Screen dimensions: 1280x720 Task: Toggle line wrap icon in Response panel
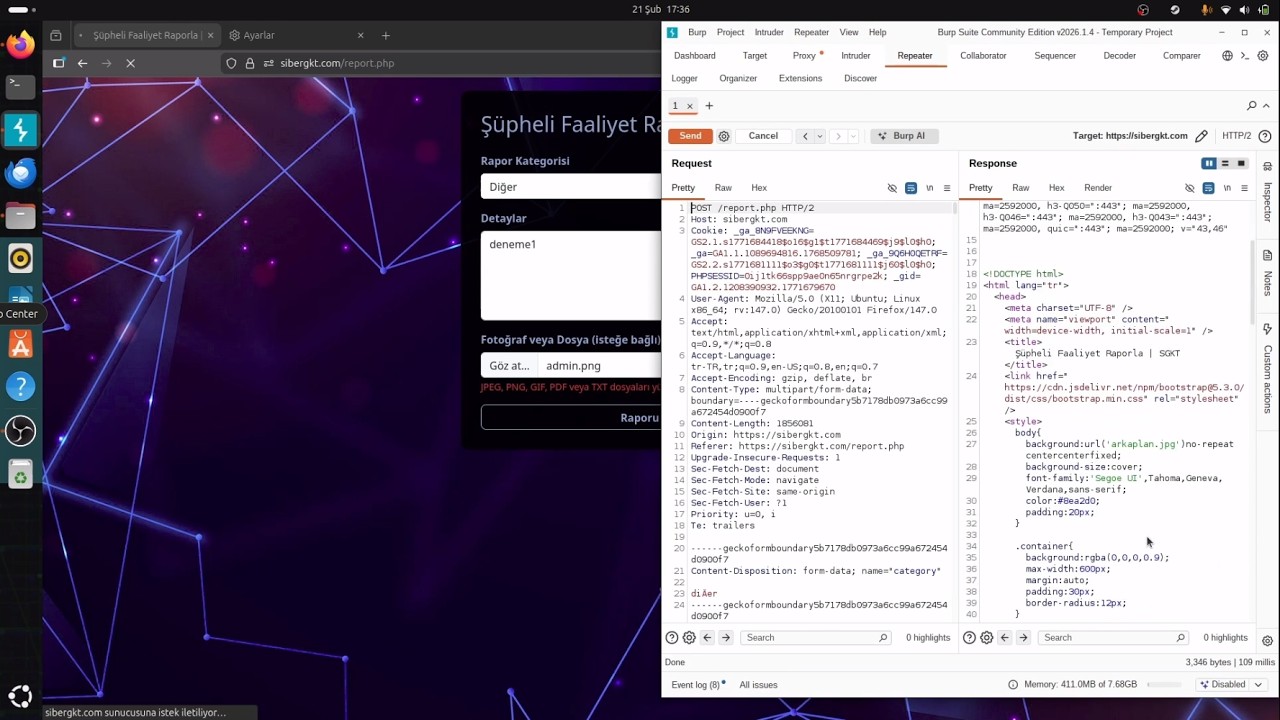pos(1208,188)
